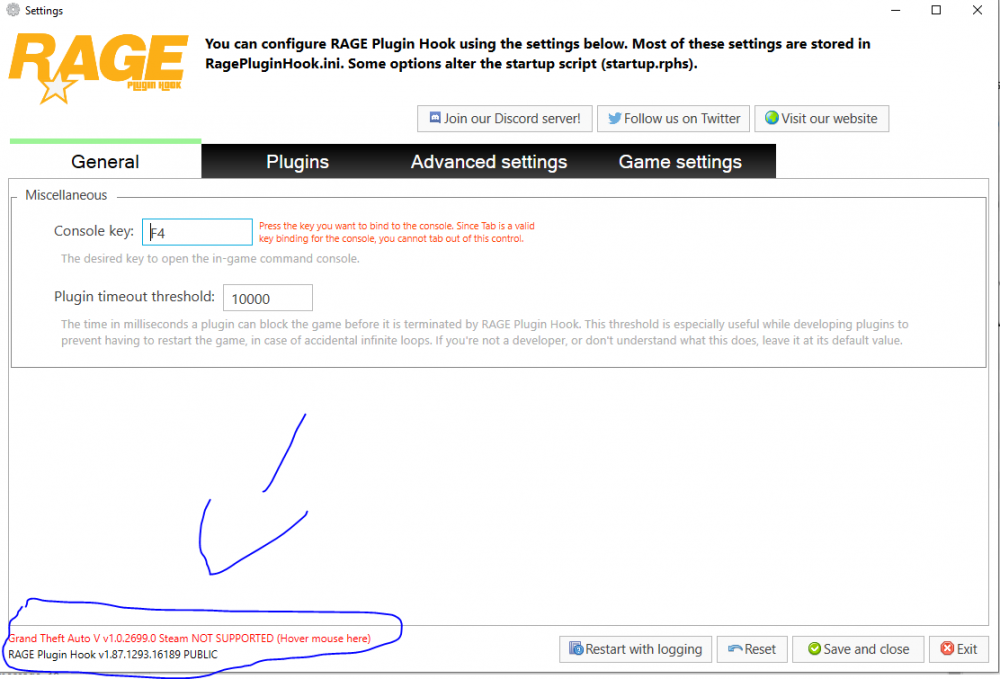Click the Plugin timeout threshold box
This screenshot has width=1000, height=679.
pyautogui.click(x=268, y=298)
